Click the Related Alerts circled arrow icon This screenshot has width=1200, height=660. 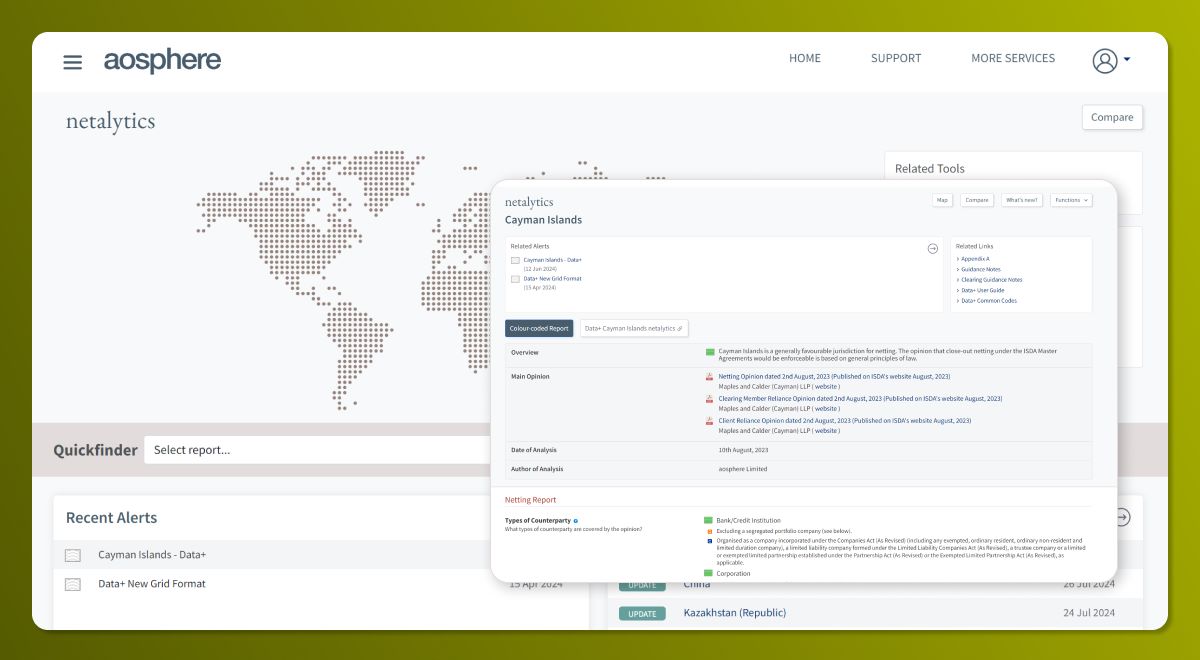point(932,248)
